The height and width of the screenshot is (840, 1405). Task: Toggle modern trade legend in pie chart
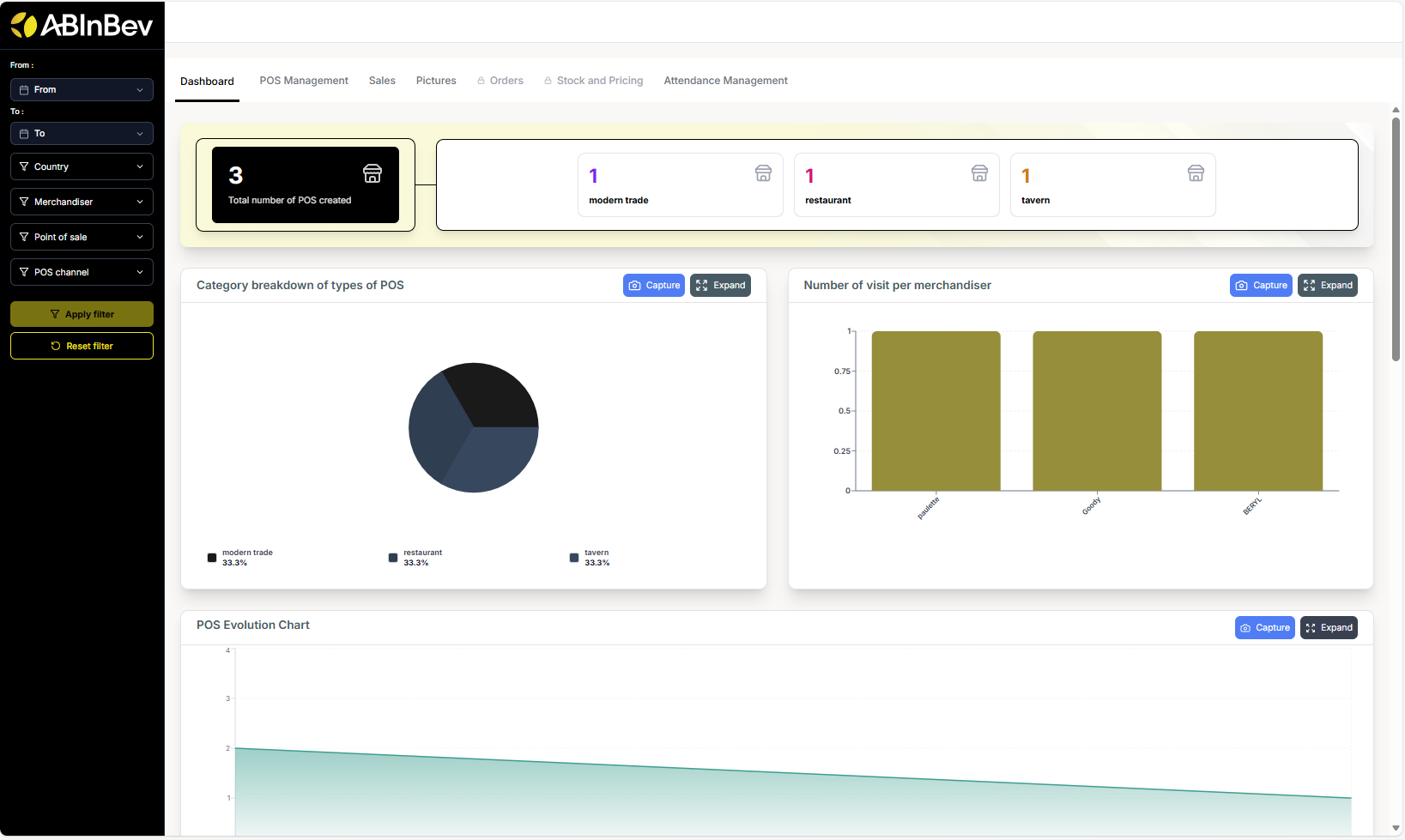(x=239, y=558)
